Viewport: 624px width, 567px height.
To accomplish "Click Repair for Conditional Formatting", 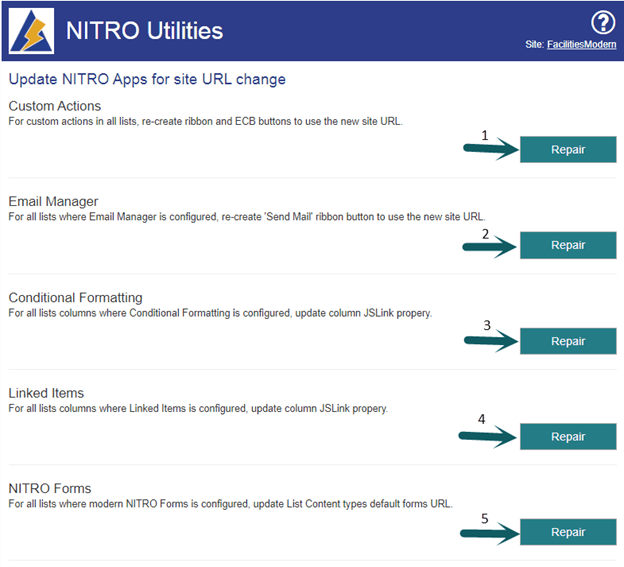I will pyautogui.click(x=568, y=341).
